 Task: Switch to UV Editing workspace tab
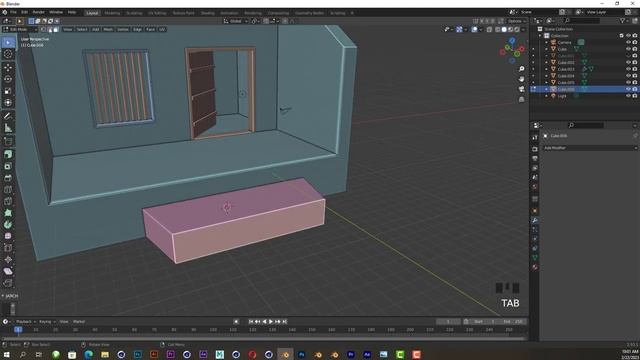pyautogui.click(x=157, y=13)
